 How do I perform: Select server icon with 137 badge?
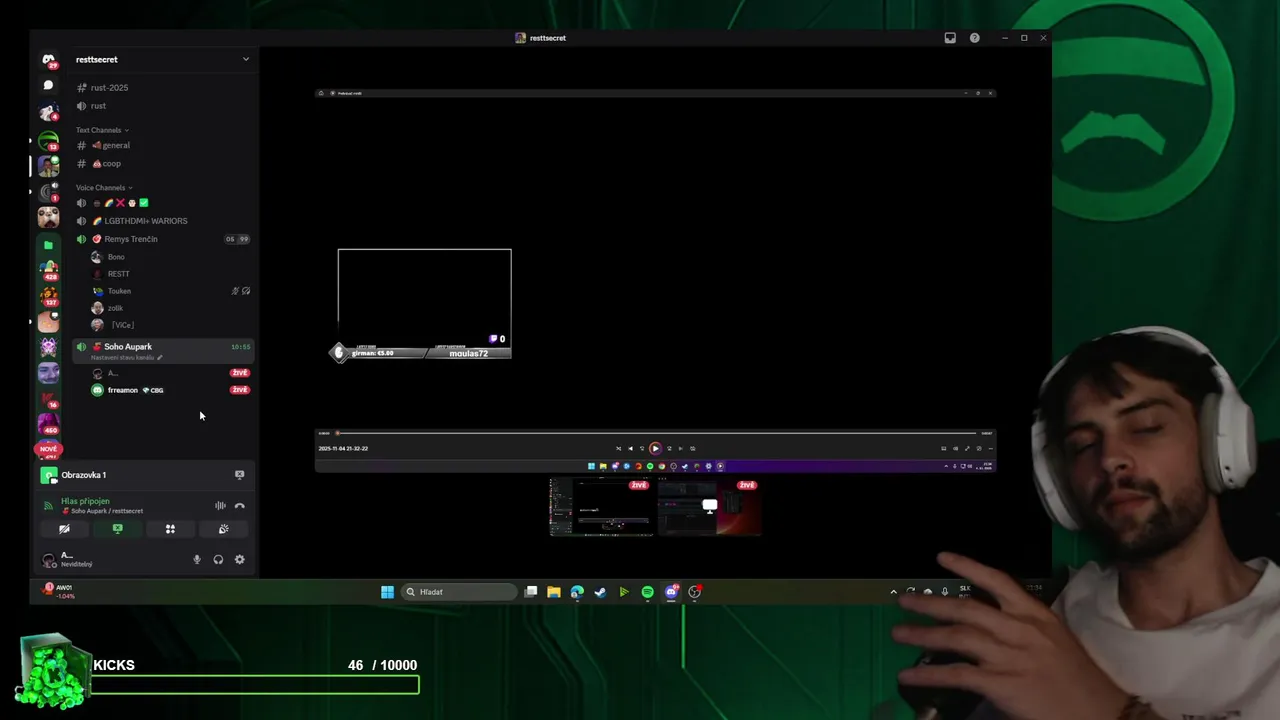pyautogui.click(x=48, y=296)
